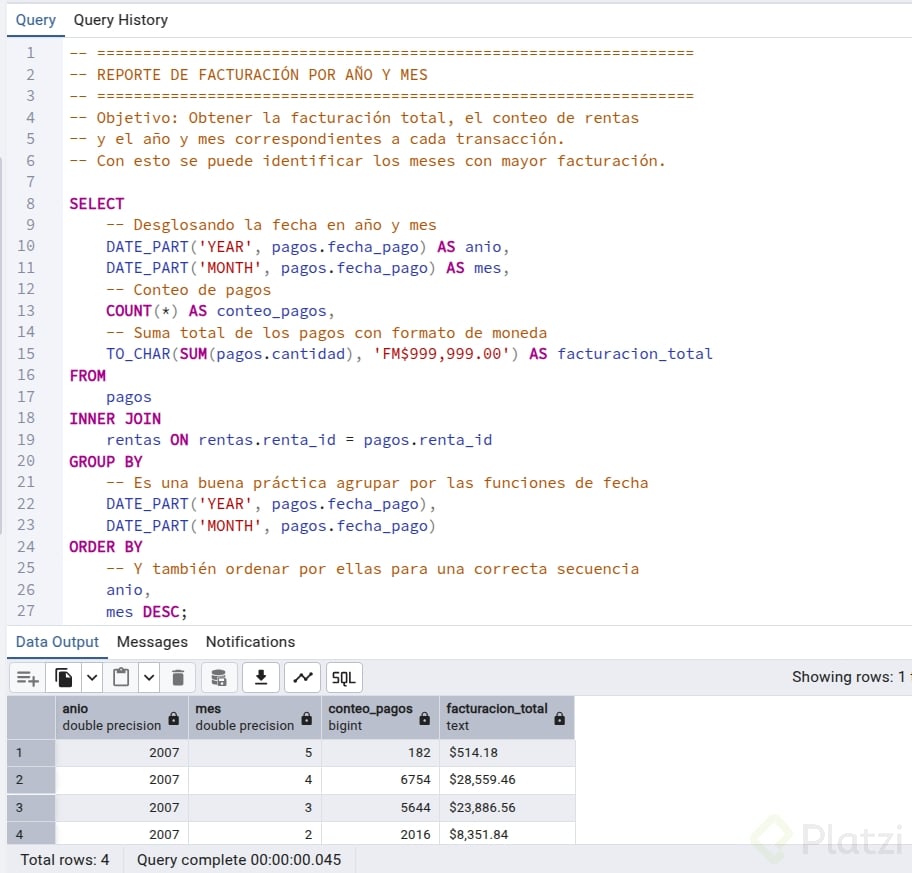
Task: Expand the paste options dropdown arrow
Action: pyautogui.click(x=148, y=678)
